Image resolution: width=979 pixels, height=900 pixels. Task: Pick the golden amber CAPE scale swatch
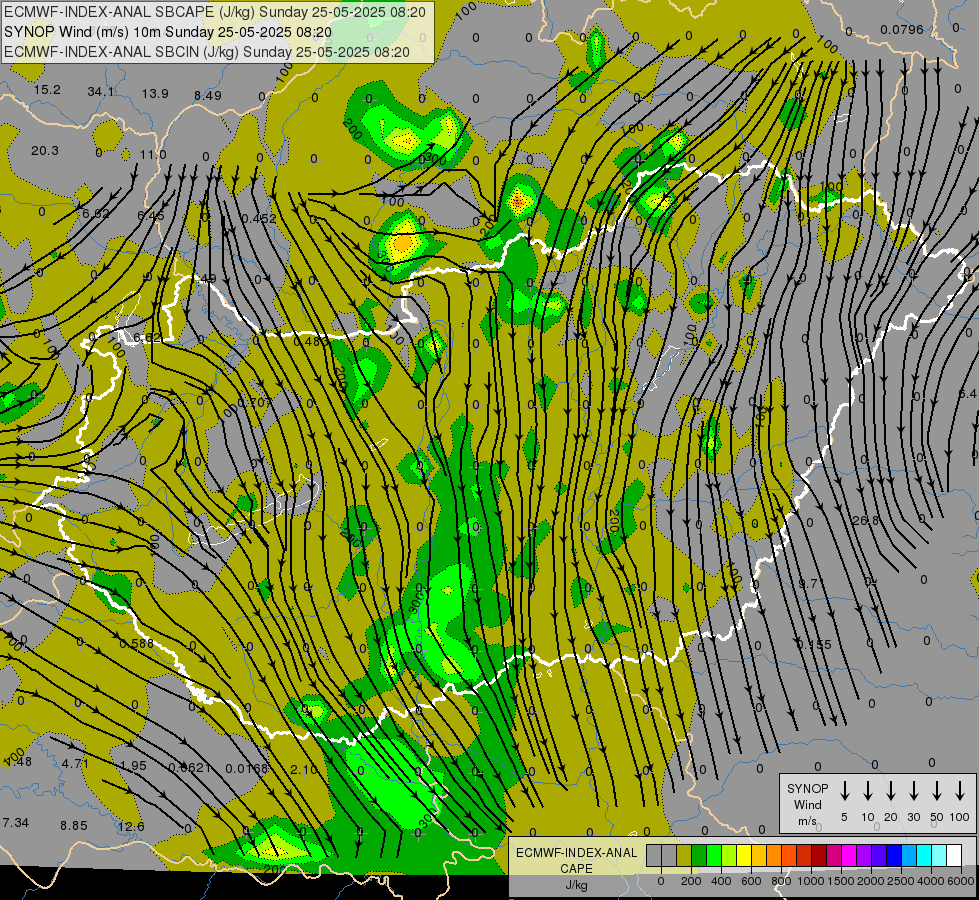[x=759, y=856]
